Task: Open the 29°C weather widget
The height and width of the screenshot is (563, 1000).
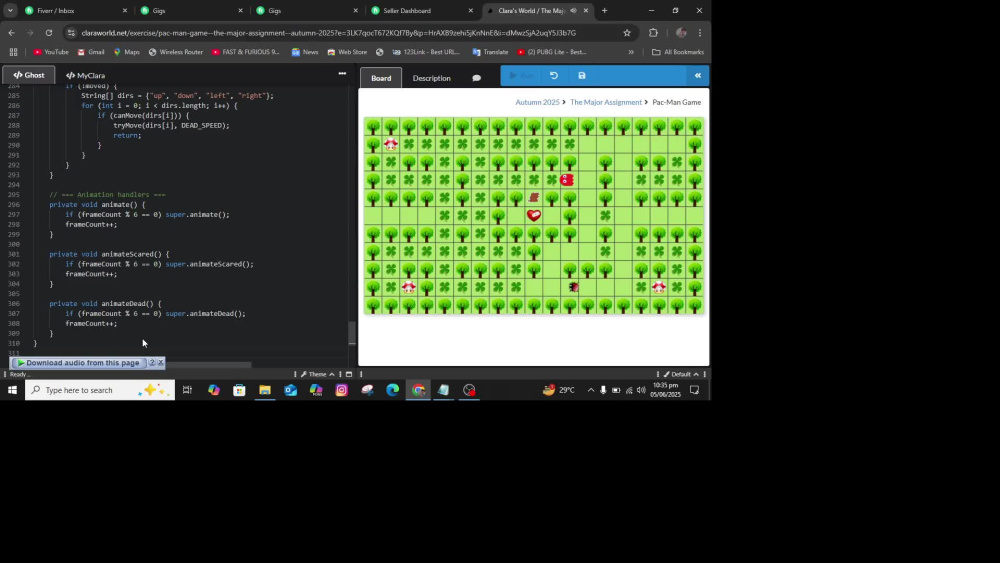Action: point(559,390)
